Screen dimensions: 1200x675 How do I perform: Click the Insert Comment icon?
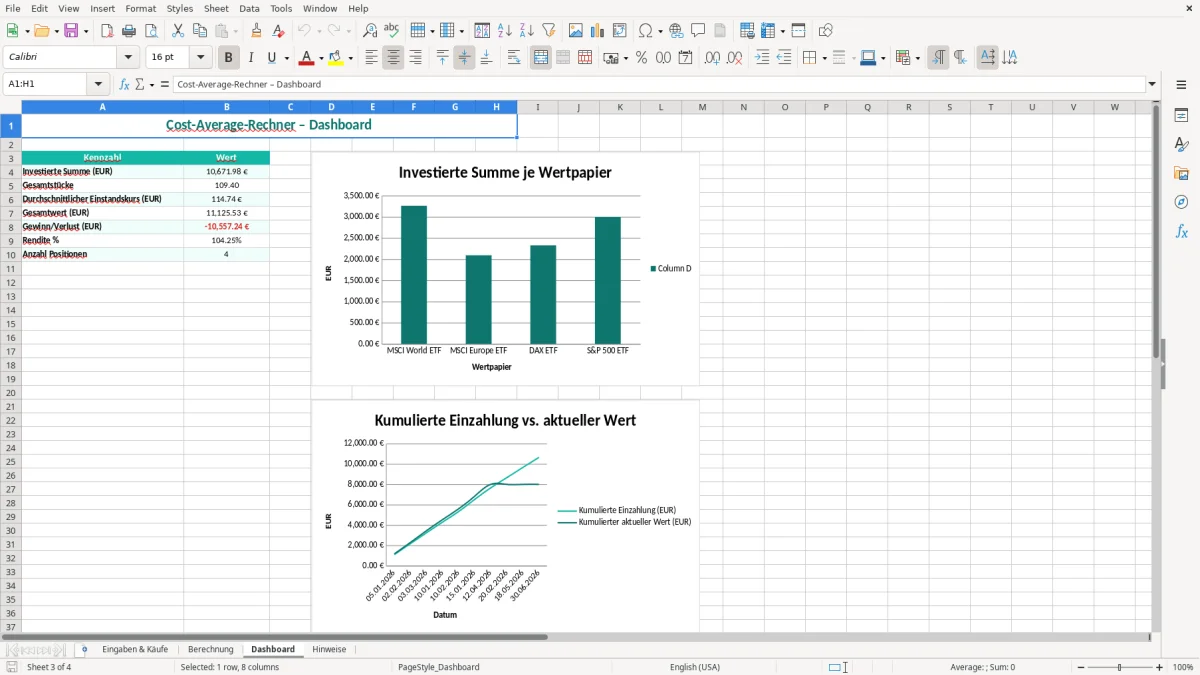[x=698, y=31]
